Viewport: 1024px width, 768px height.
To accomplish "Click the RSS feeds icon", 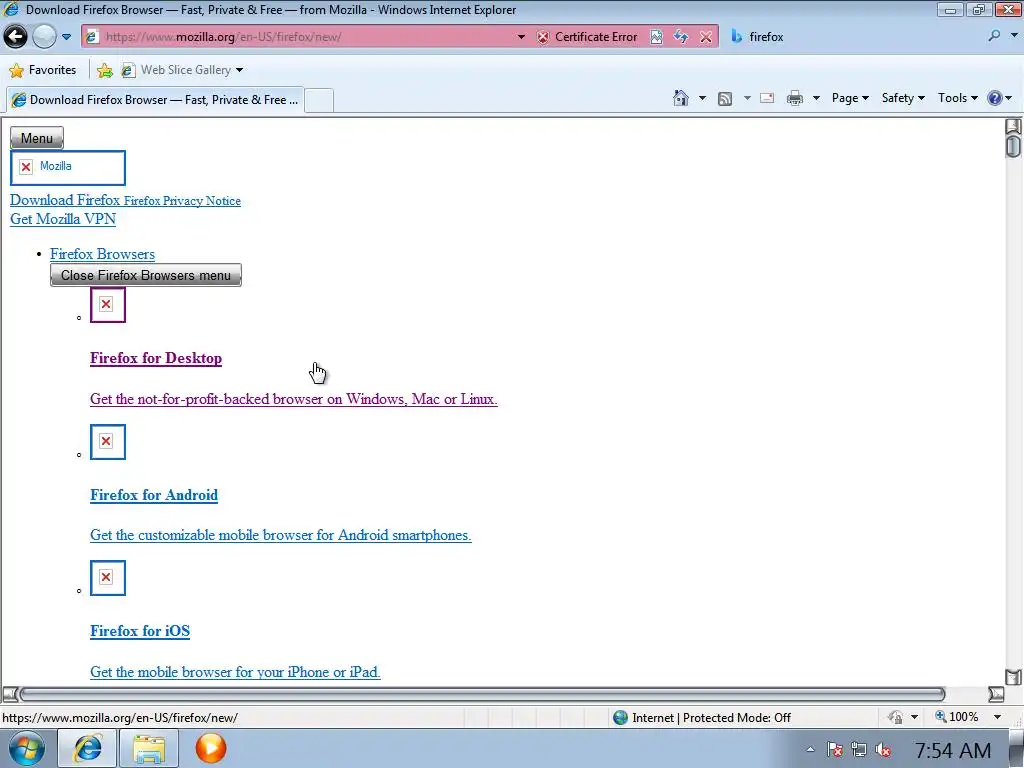I will pyautogui.click(x=725, y=99).
